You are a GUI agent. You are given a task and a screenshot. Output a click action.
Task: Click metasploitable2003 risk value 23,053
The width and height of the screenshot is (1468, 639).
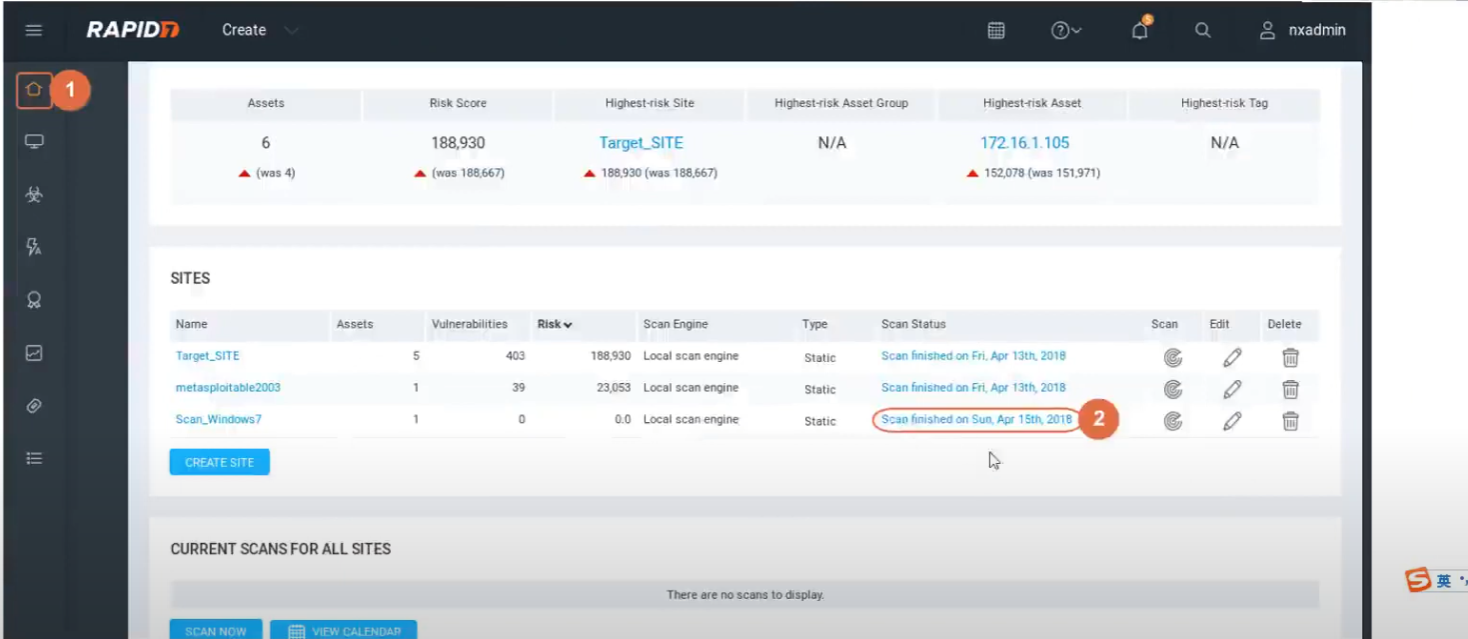[x=612, y=388]
